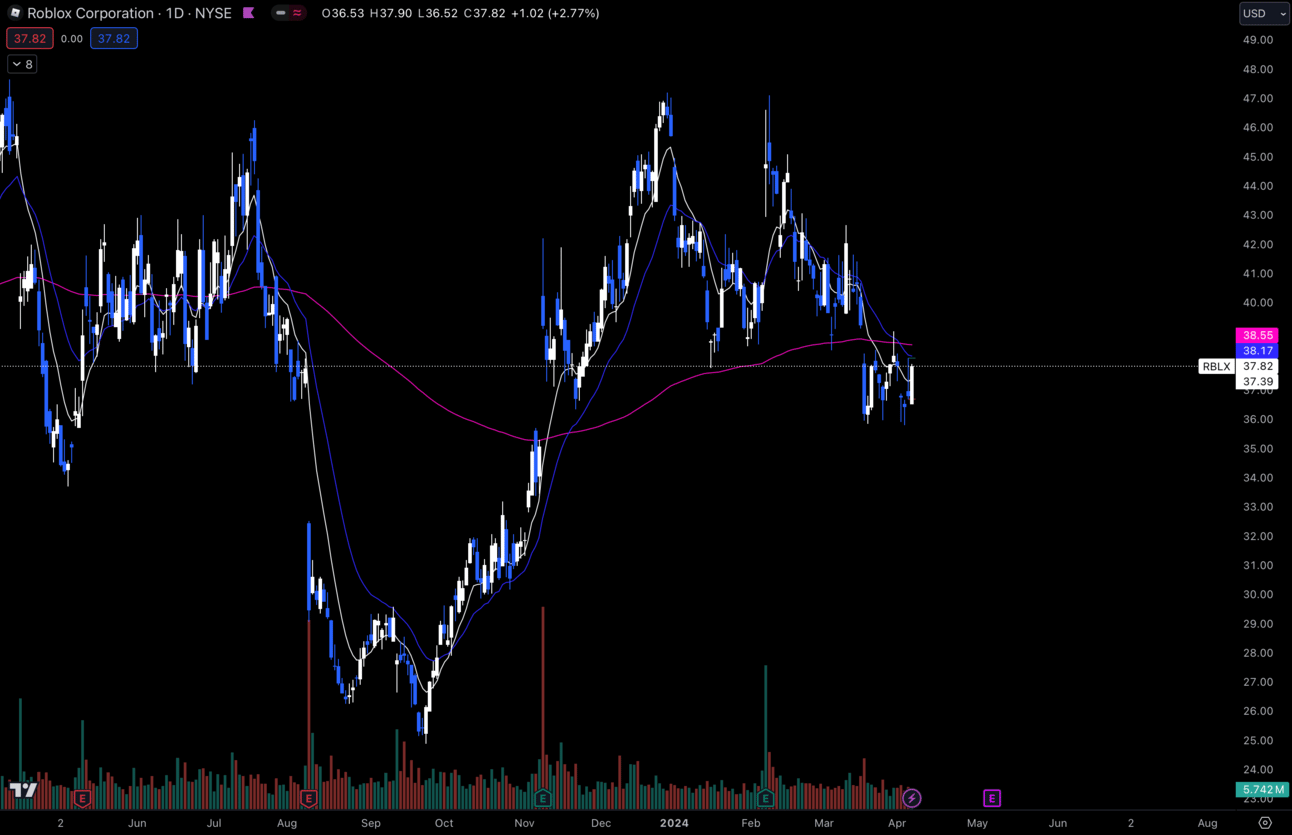Click the Nov label on the time axis
The image size is (1292, 835).
tap(524, 823)
